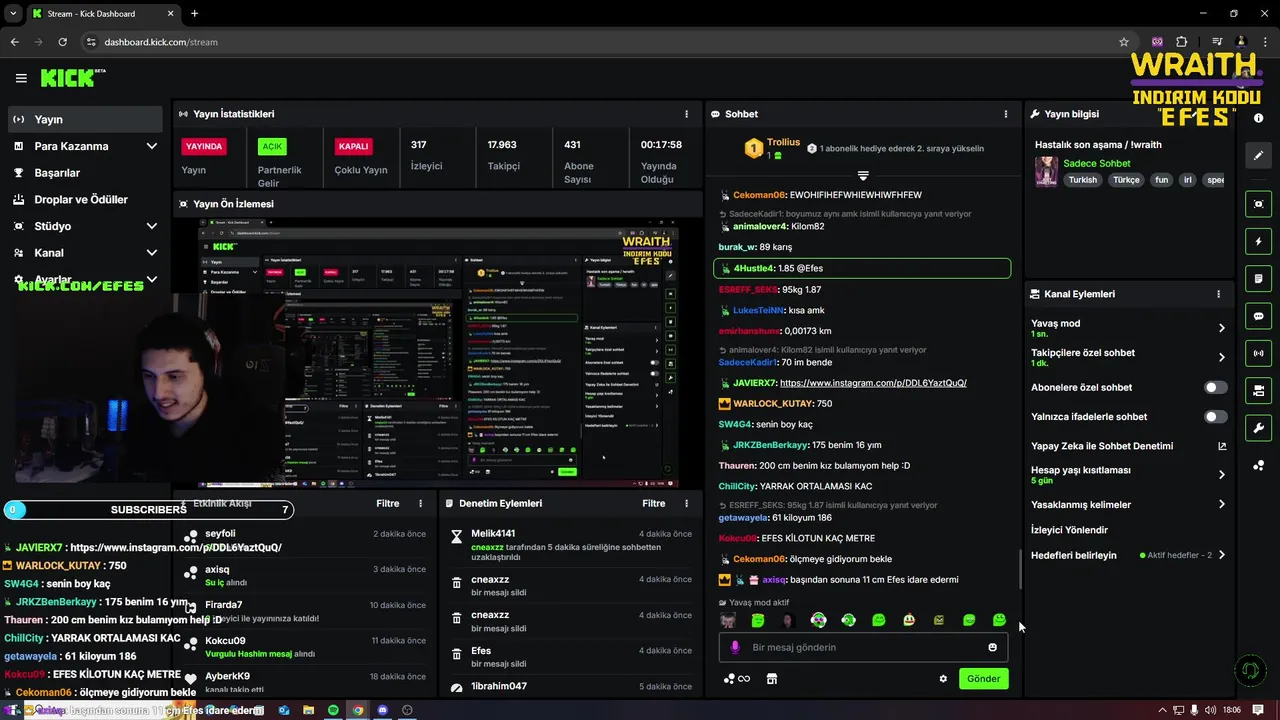This screenshot has width=1280, height=720.
Task: Click the stream preview thumbnail
Action: tap(438, 353)
